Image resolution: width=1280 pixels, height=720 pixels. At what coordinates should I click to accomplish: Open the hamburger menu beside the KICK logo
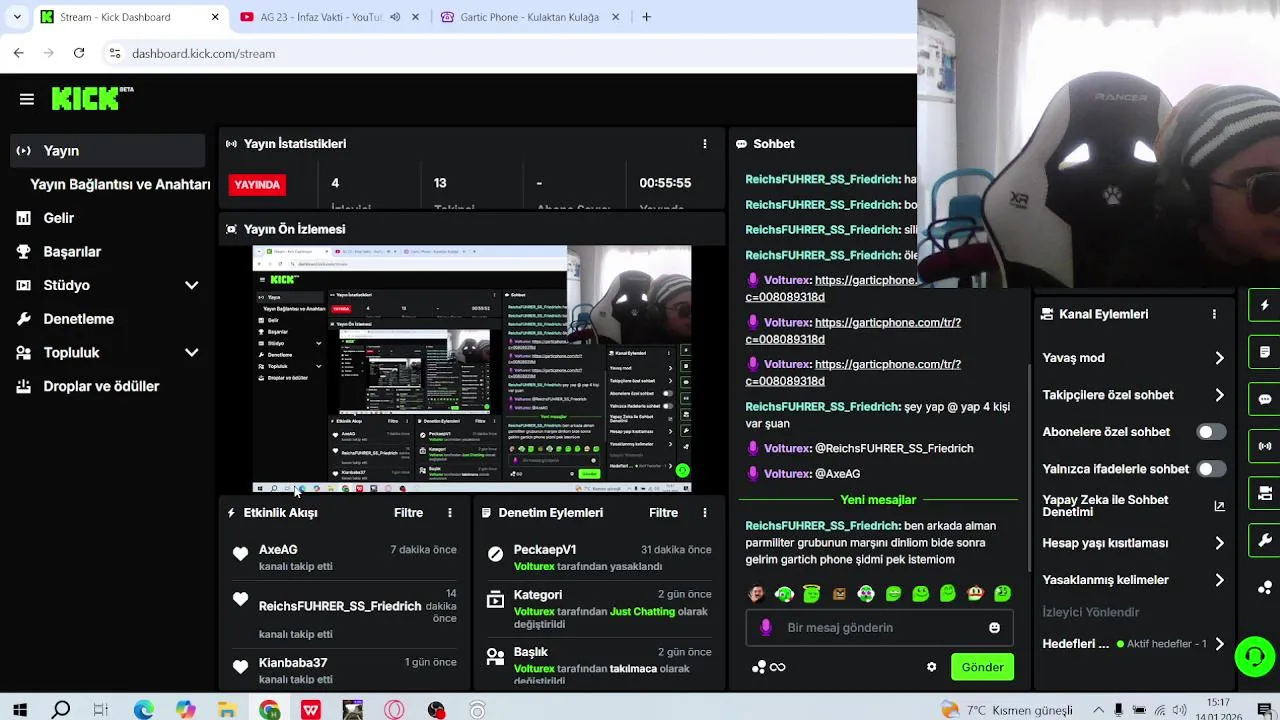27,99
